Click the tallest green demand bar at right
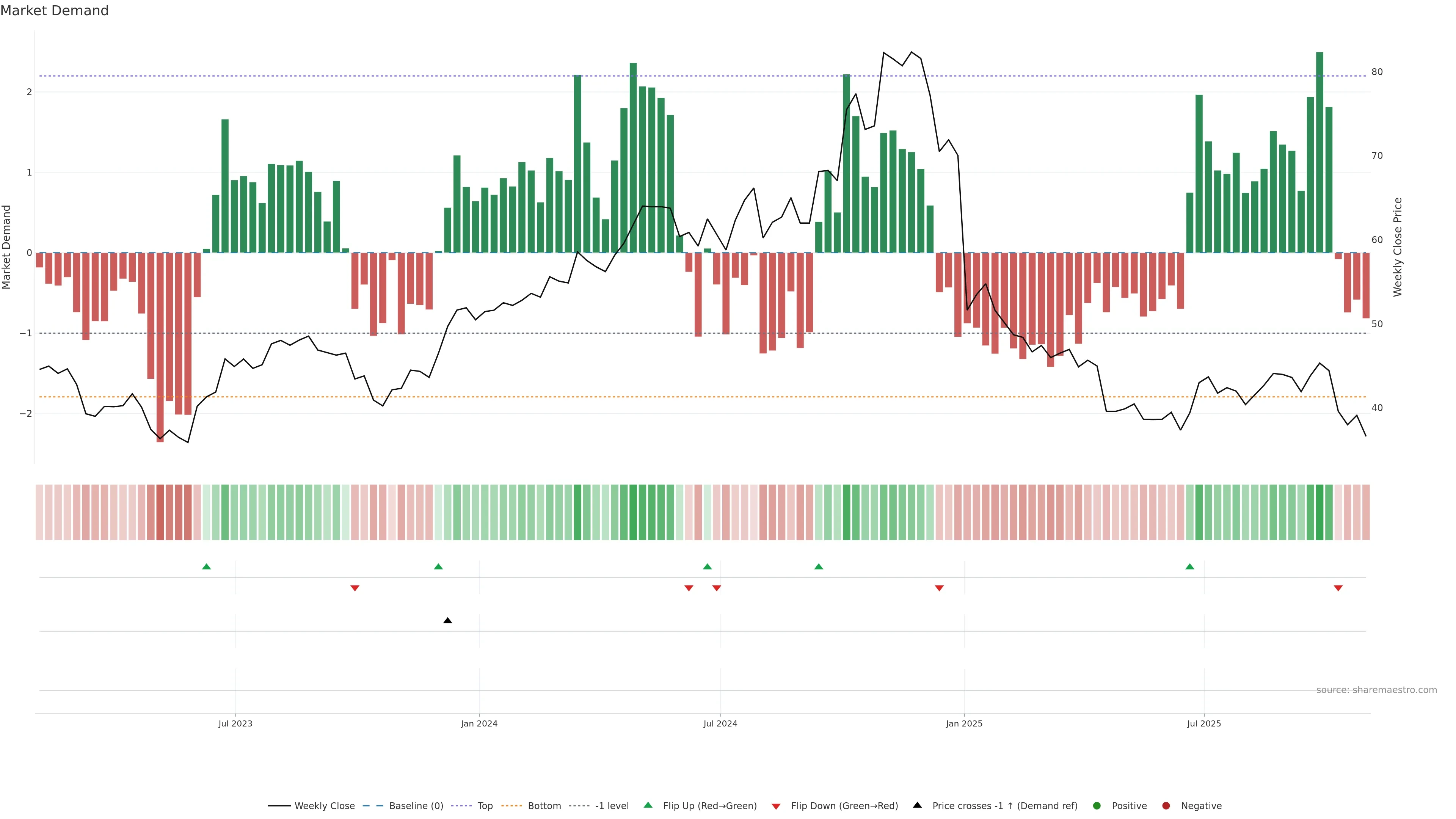This screenshot has height=819, width=1456. click(1319, 152)
